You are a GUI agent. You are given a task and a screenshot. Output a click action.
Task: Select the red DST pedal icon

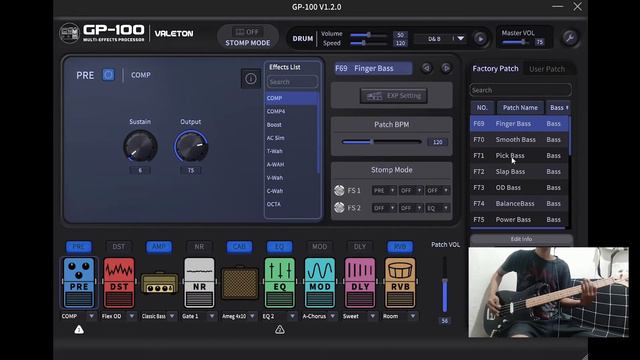click(119, 282)
